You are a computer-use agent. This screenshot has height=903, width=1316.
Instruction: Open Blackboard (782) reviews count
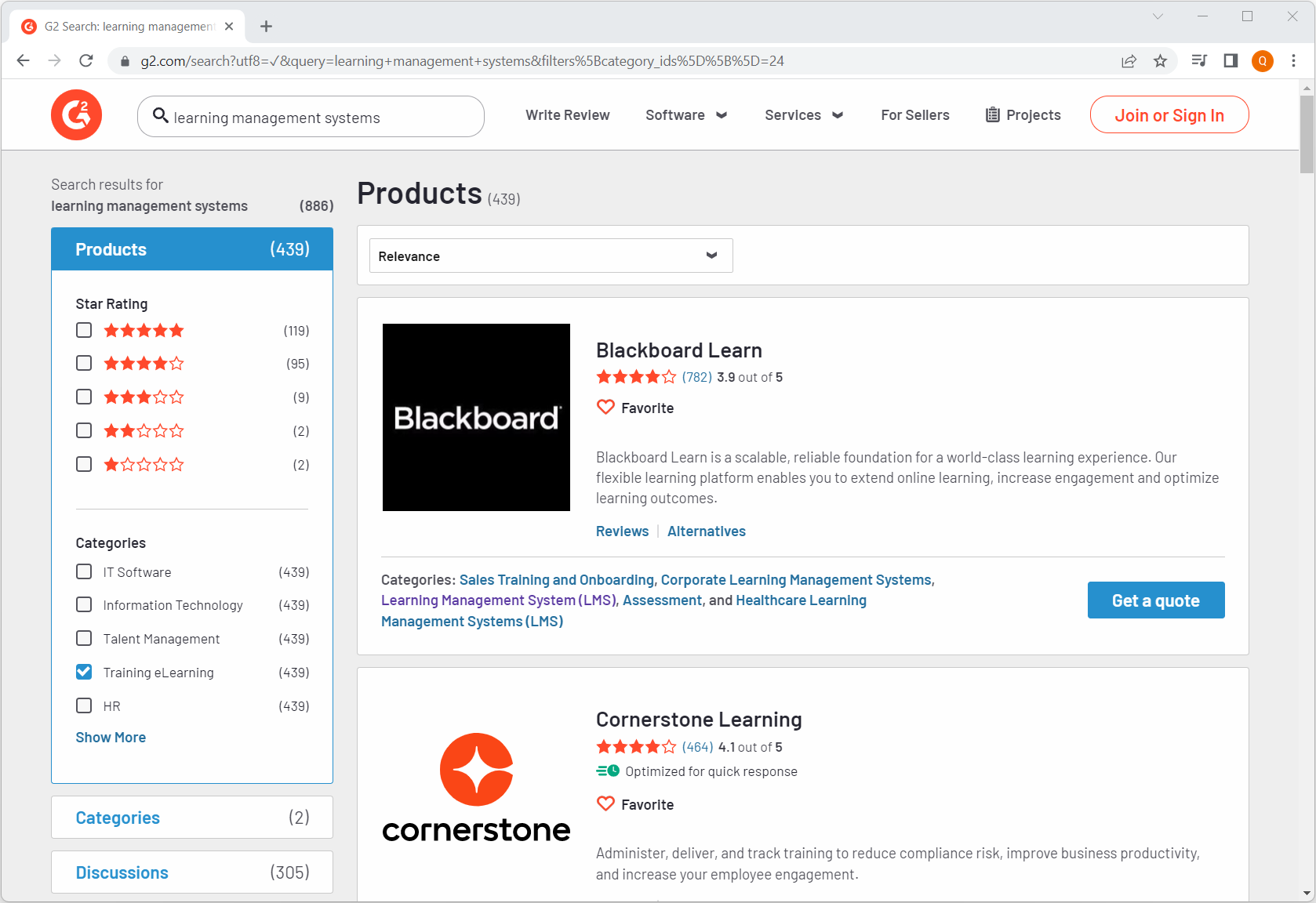click(x=697, y=377)
